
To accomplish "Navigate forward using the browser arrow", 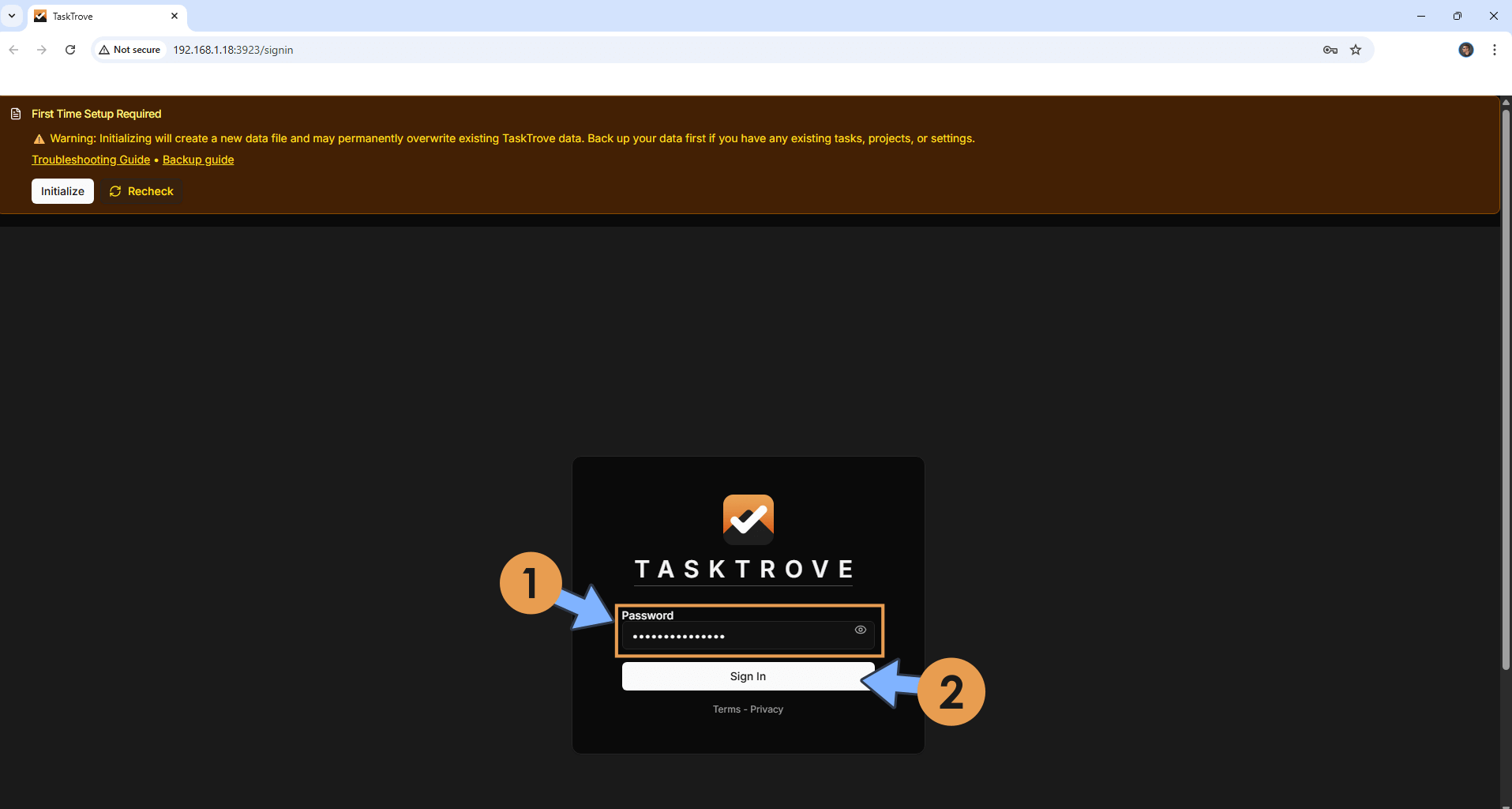I will point(41,49).
